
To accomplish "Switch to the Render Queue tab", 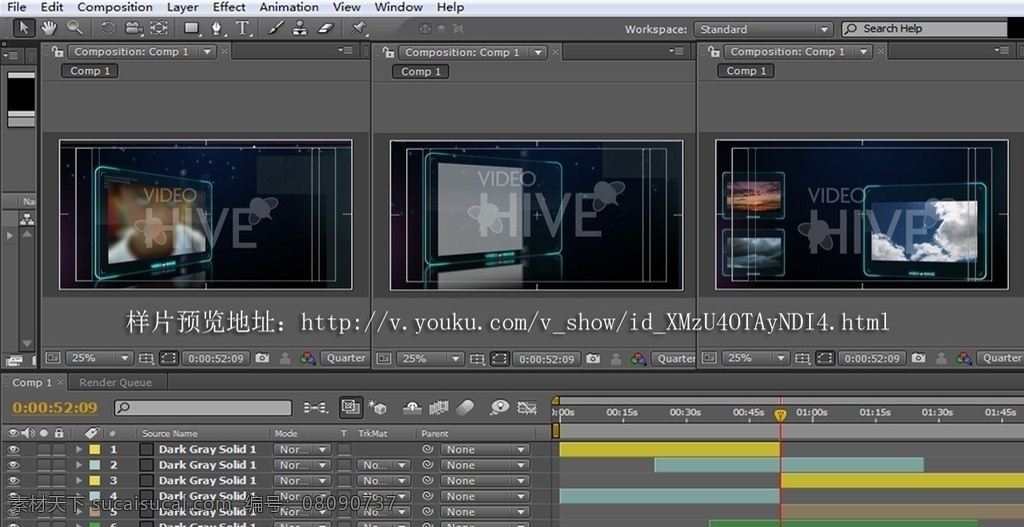I will coord(116,383).
